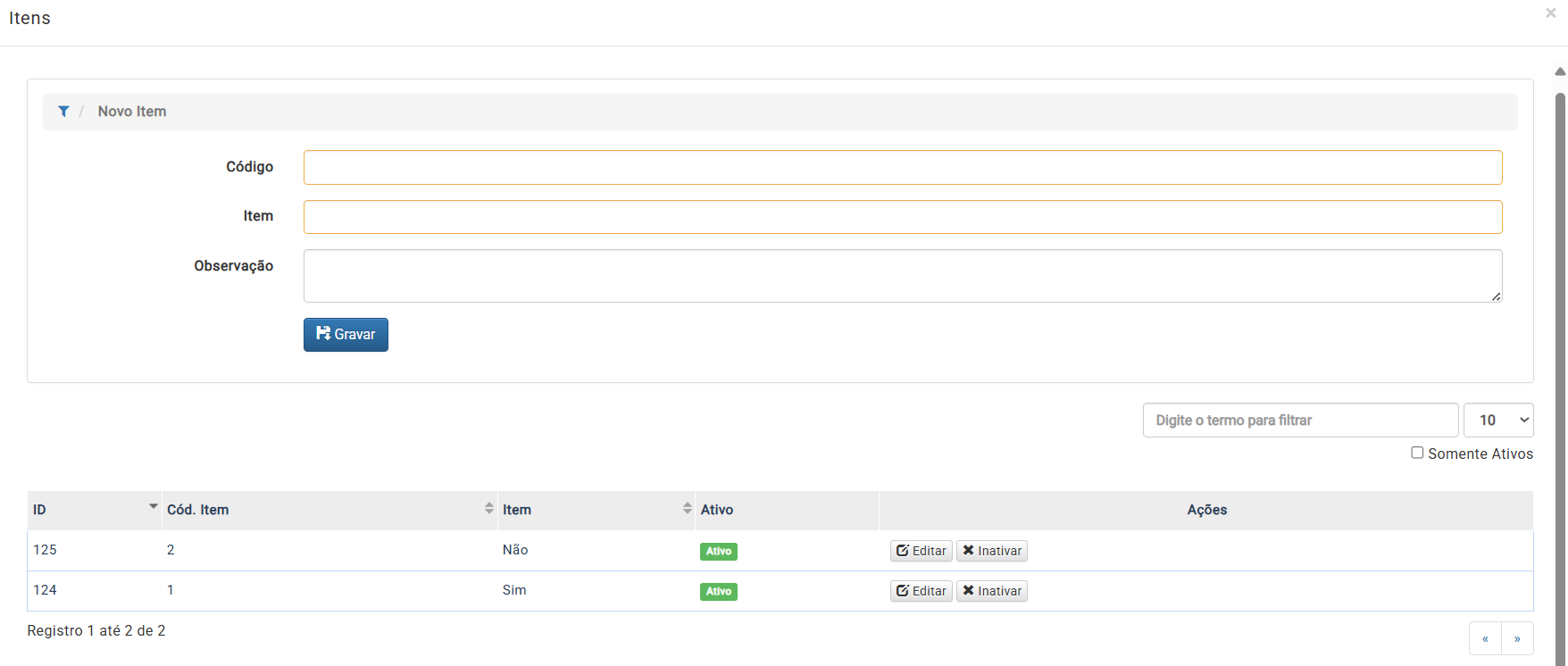Screen dimensions: 1568x666
Task: Open the rows-per-page dropdown showing 10
Action: tap(1497, 420)
